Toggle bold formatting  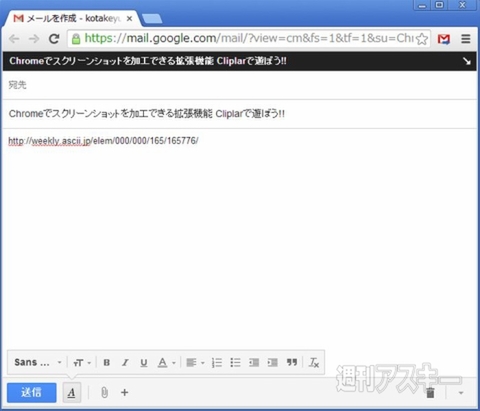[107, 362]
